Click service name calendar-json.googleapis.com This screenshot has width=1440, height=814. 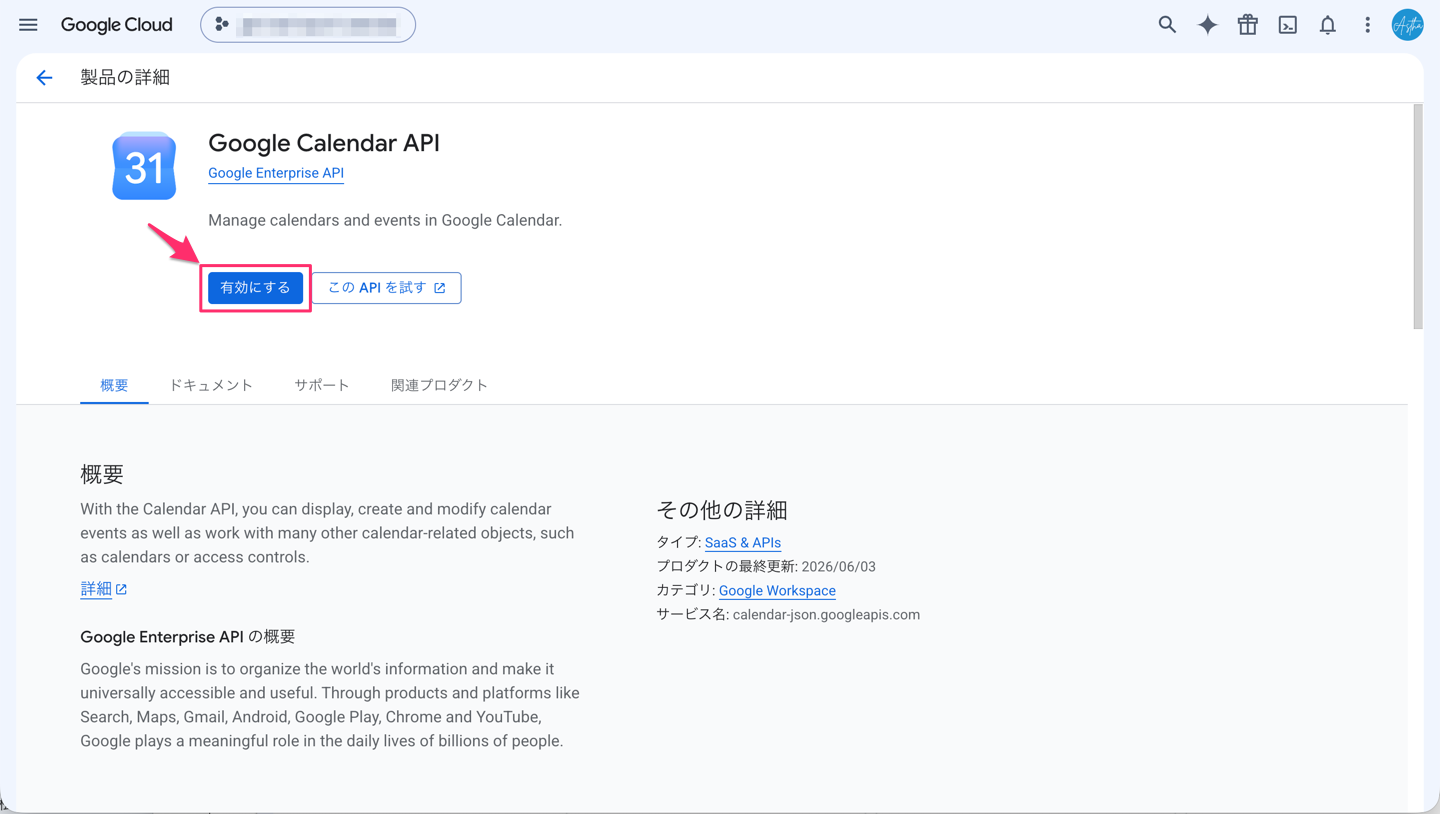pyautogui.click(x=826, y=614)
